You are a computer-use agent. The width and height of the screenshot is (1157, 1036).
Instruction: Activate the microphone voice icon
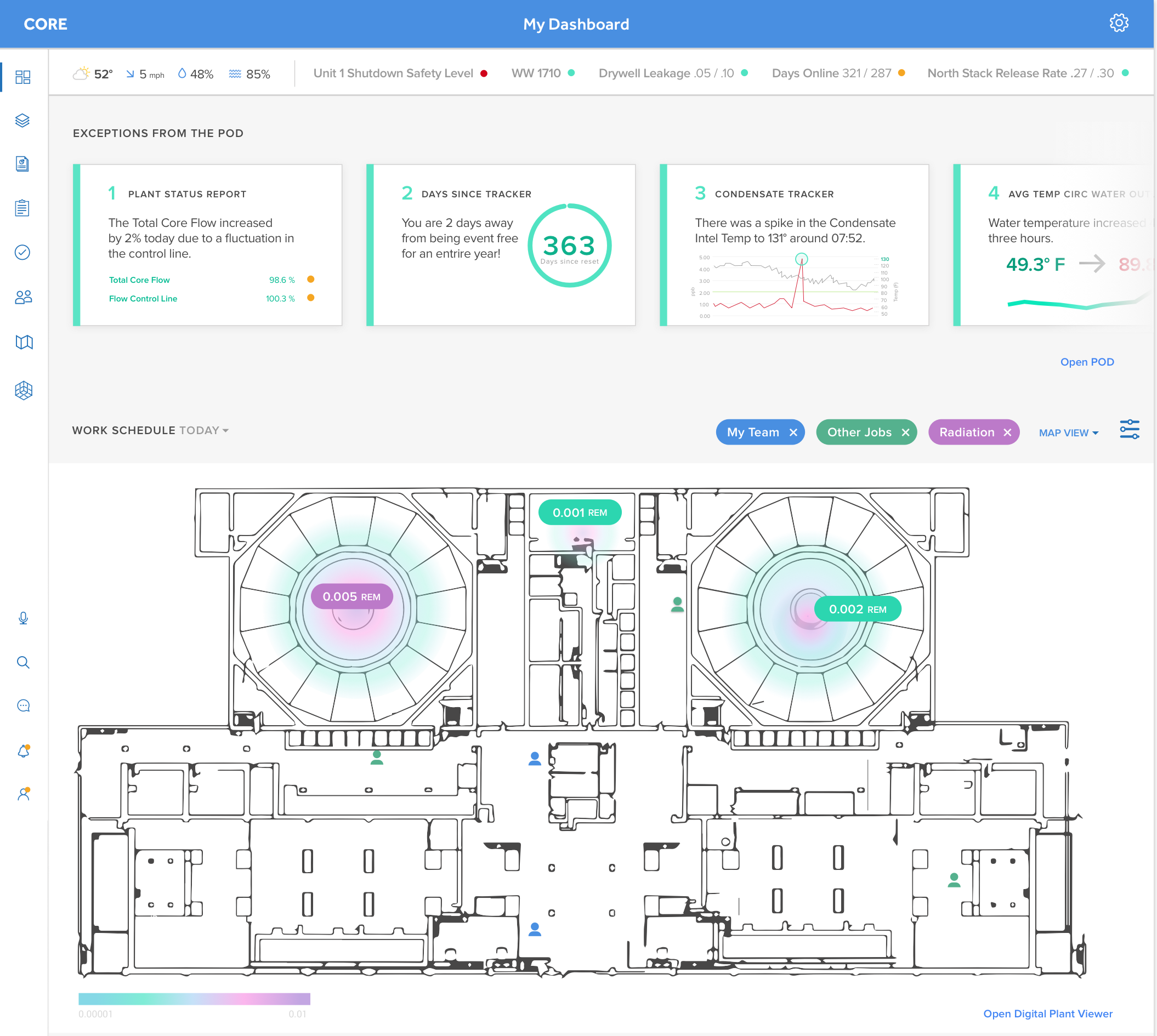[x=24, y=618]
